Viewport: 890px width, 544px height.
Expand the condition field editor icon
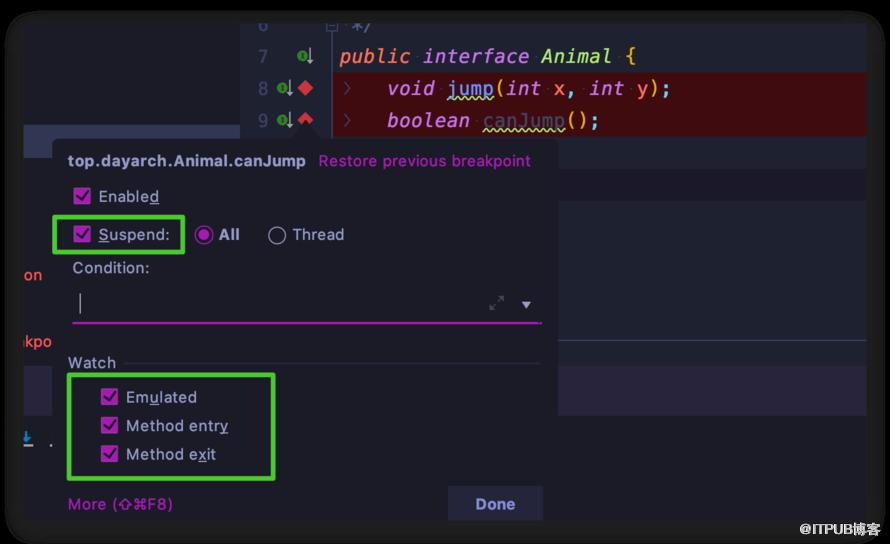tap(497, 303)
